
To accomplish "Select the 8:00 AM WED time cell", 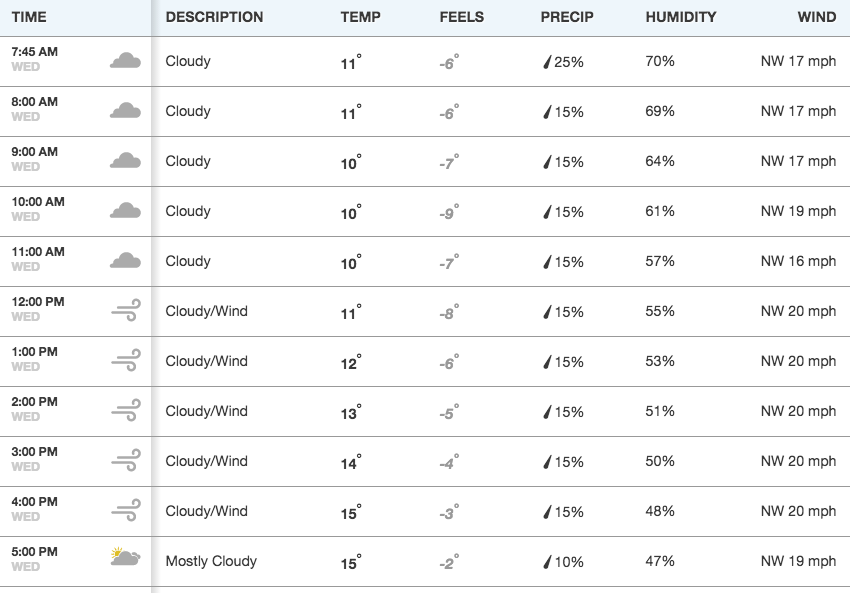I will pos(34,109).
